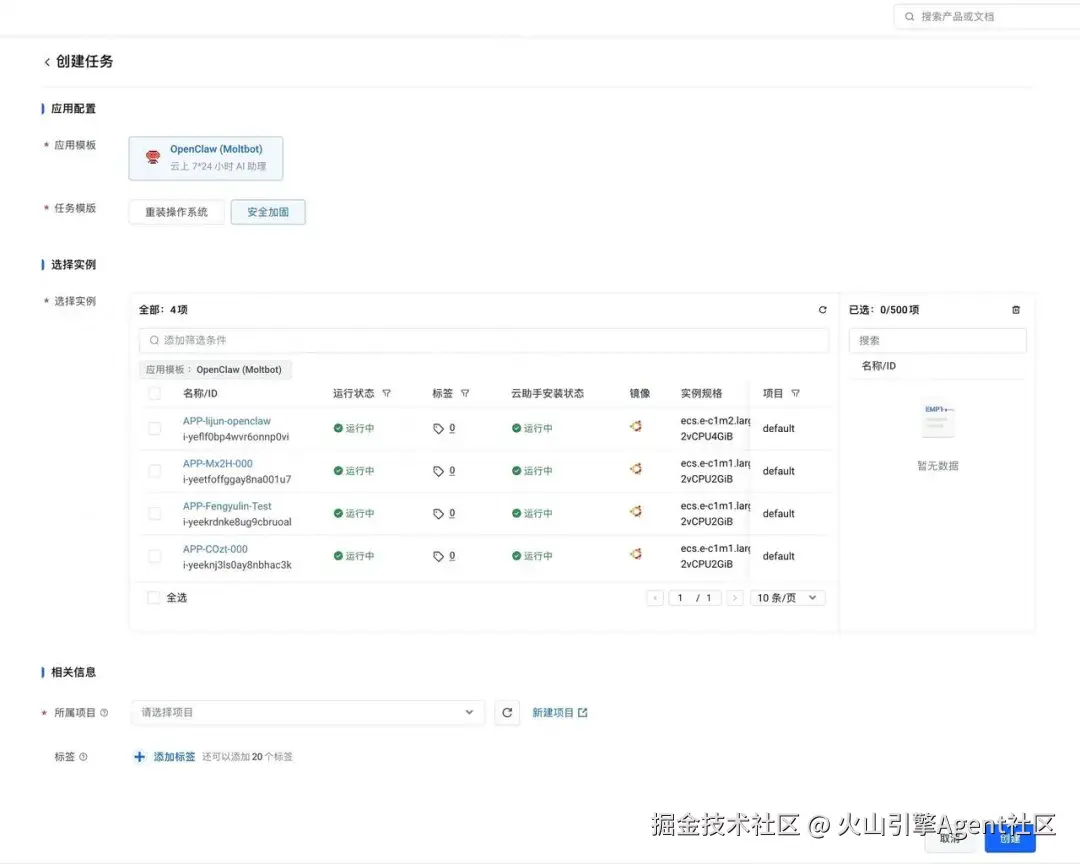Click the back arrow next to 创建任务
The height and width of the screenshot is (864, 1080).
point(47,61)
